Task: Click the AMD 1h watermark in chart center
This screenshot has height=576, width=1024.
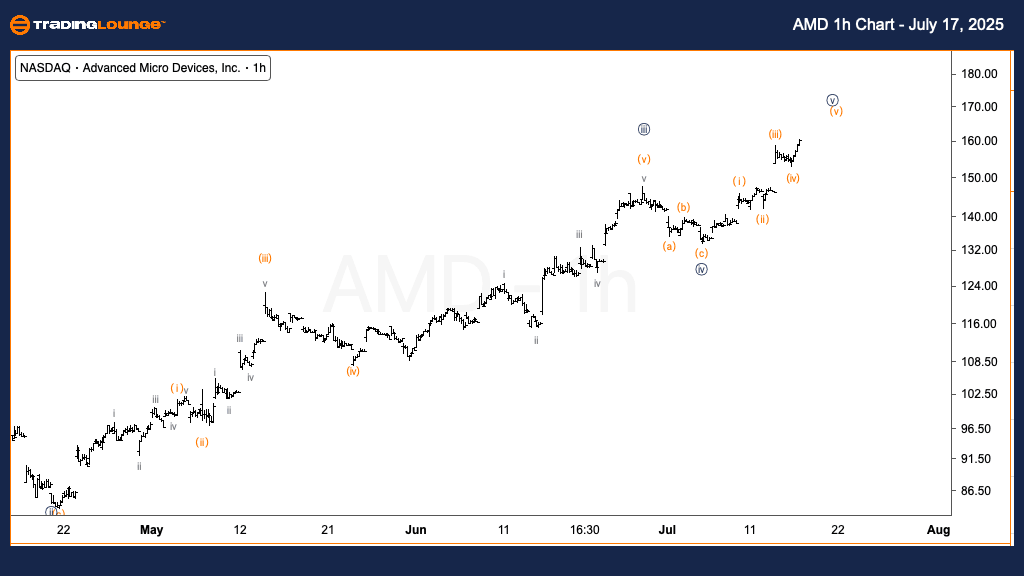Action: (x=480, y=290)
